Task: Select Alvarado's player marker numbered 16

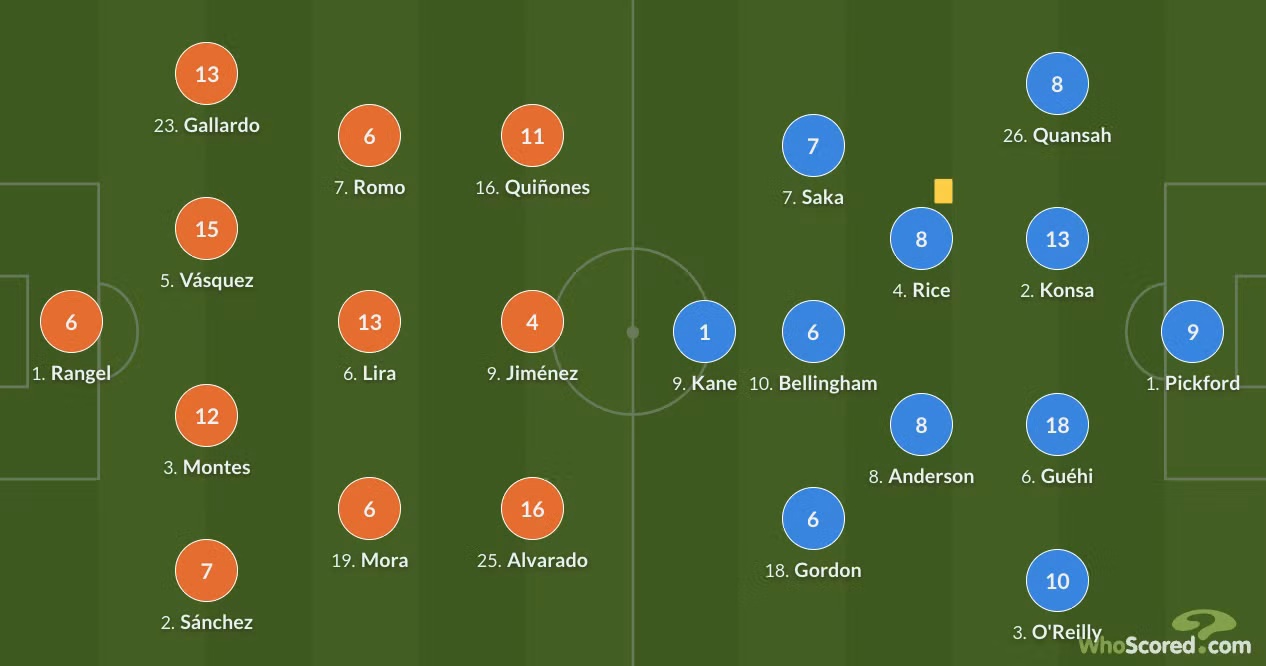Action: (x=532, y=509)
